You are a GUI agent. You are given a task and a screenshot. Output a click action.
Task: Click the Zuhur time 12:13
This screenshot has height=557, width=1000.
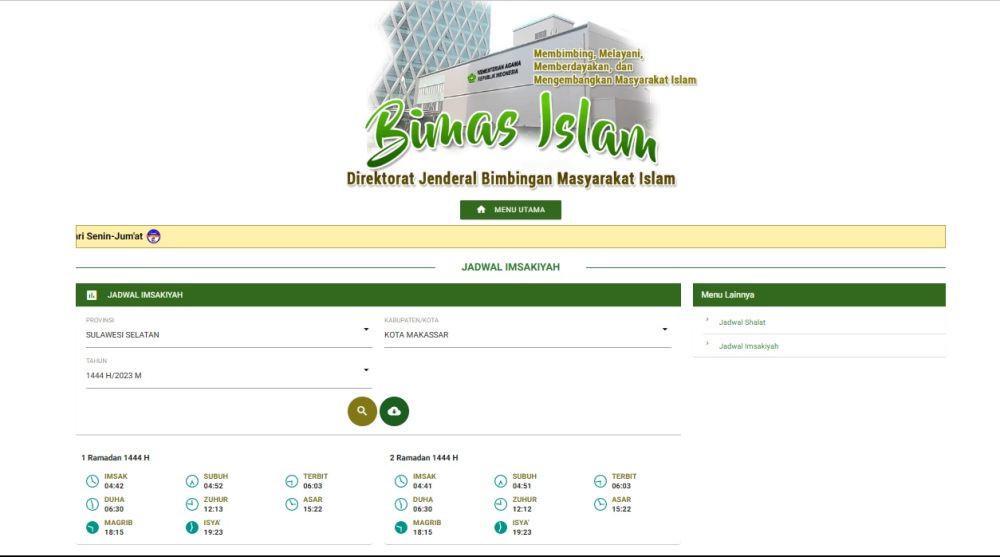pos(214,509)
